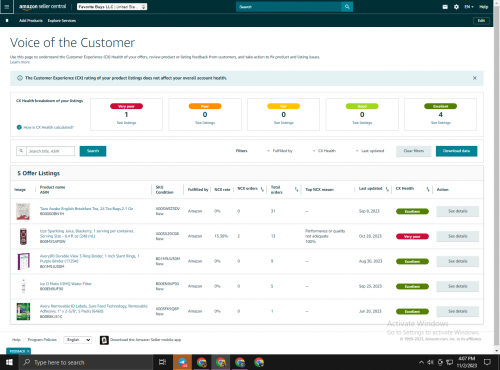Open the Favorite Buys LLC account switcher

pyautogui.click(x=112, y=7)
